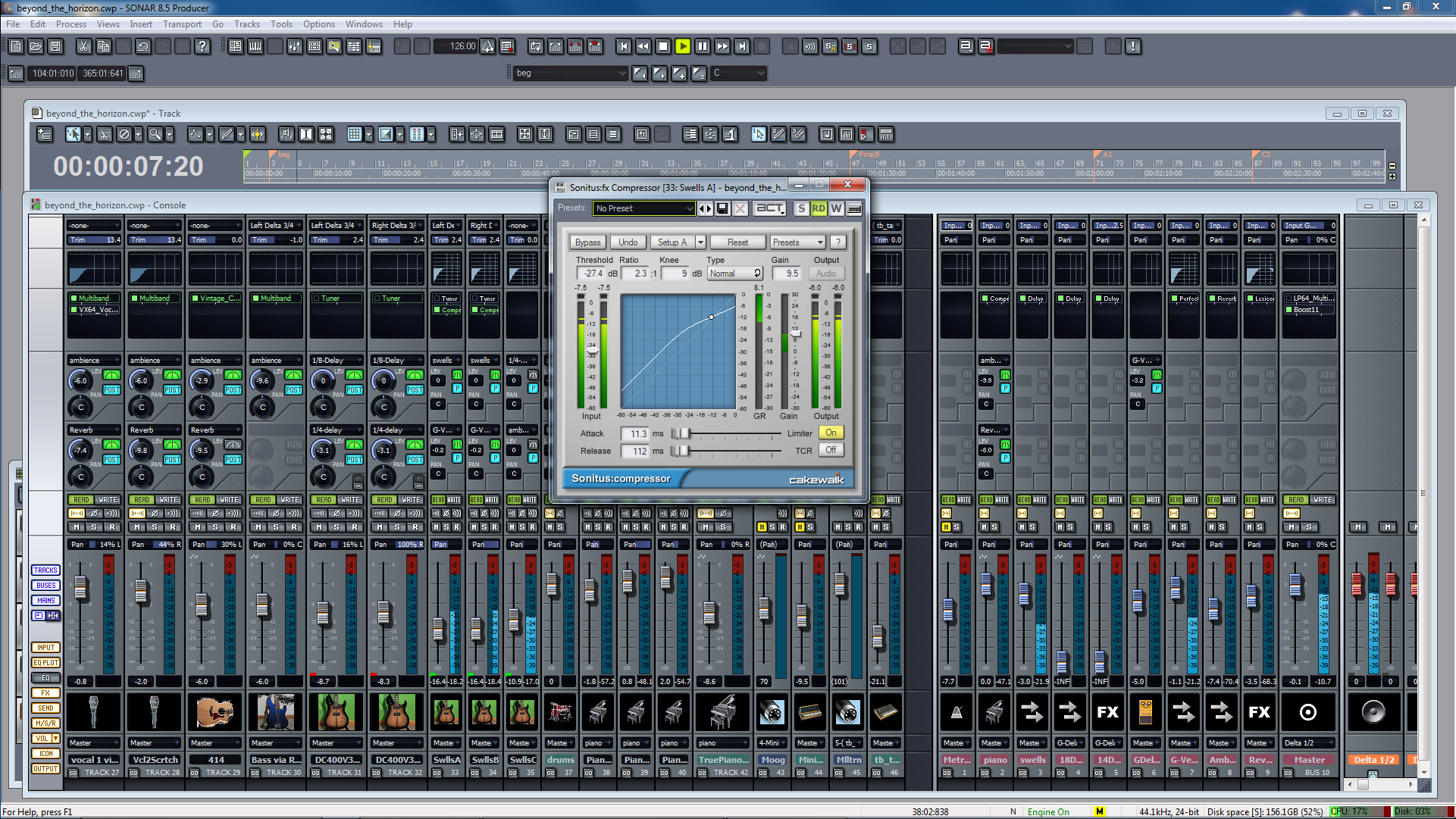Show BUSES strips in console

tap(45, 586)
